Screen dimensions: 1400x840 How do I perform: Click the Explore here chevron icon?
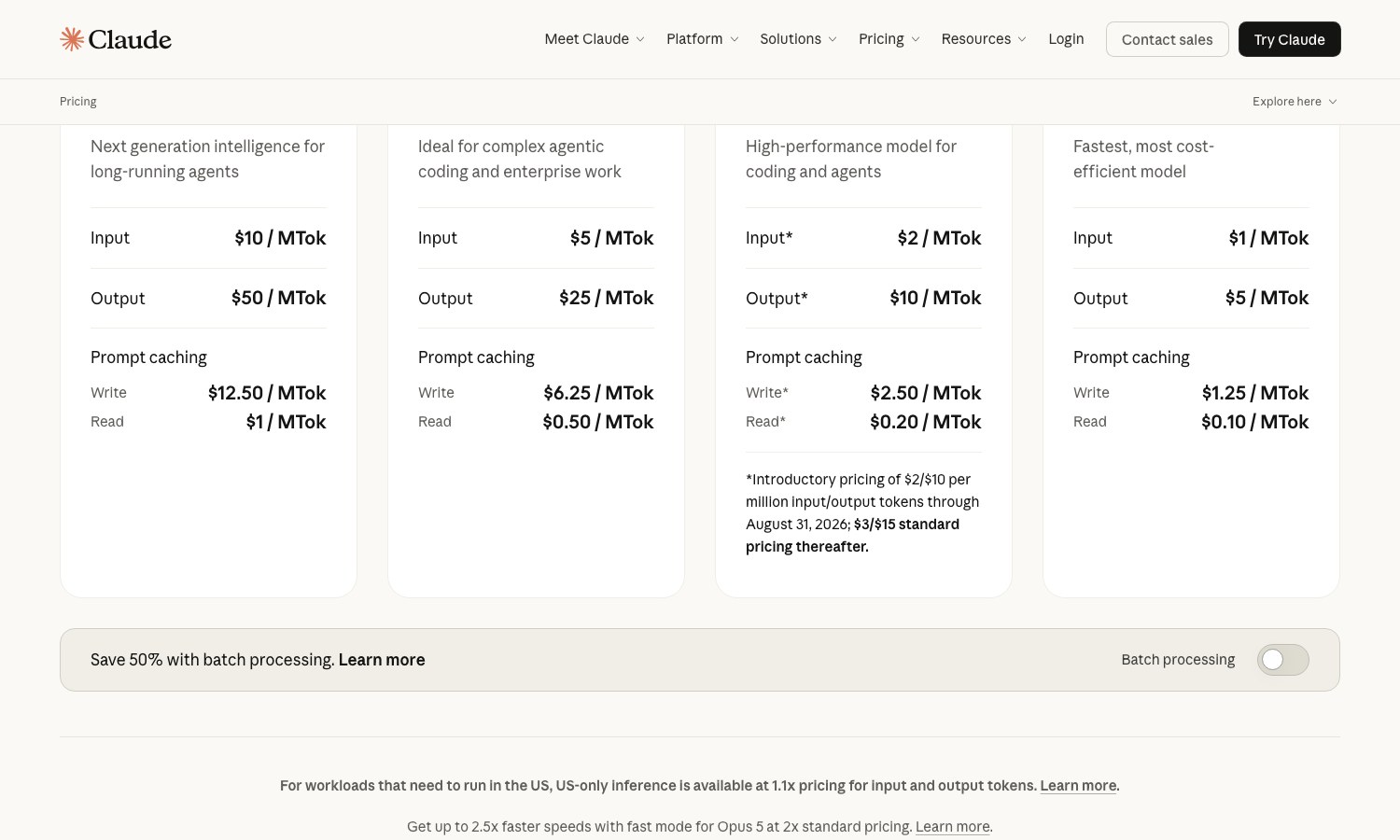click(1333, 102)
